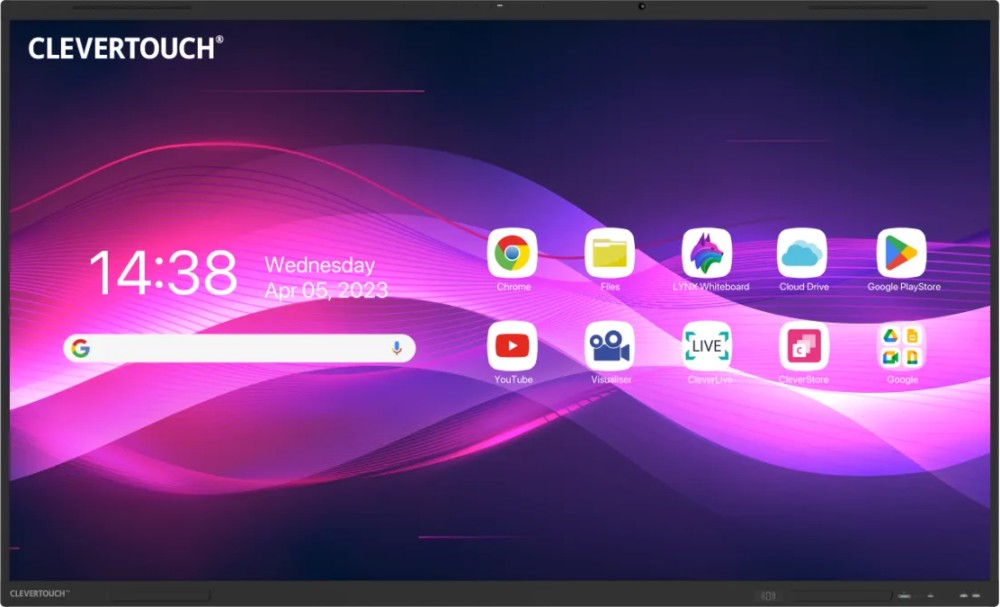Open the Files app
This screenshot has width=1000, height=607.
pyautogui.click(x=610, y=253)
